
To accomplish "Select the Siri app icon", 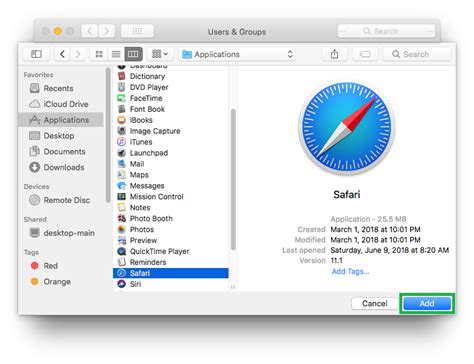I will [122, 284].
